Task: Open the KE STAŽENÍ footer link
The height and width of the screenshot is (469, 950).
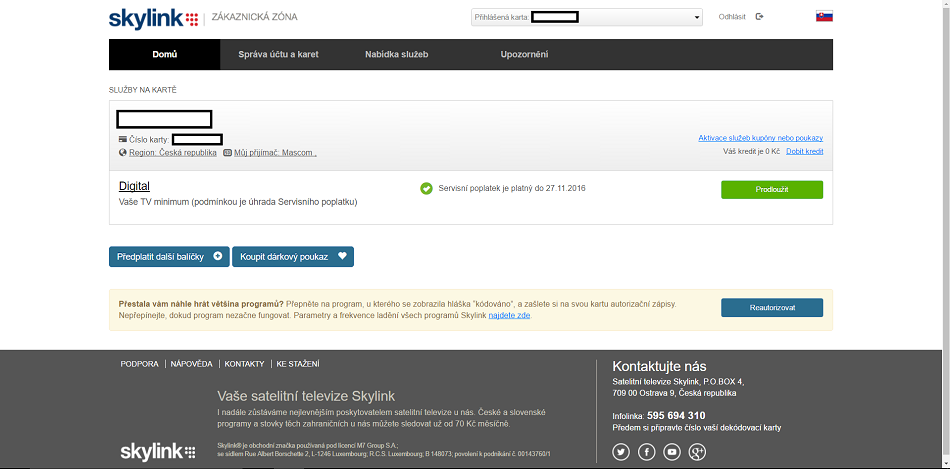Action: (x=298, y=364)
